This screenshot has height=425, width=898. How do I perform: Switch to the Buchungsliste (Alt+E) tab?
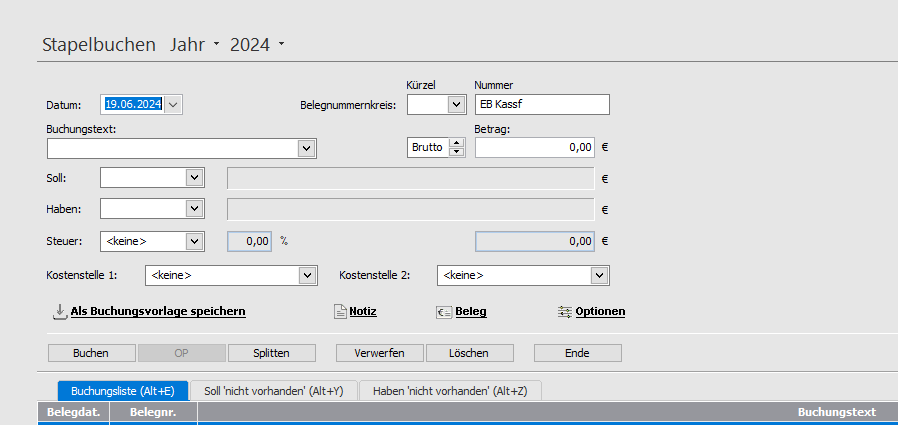pyautogui.click(x=123, y=391)
